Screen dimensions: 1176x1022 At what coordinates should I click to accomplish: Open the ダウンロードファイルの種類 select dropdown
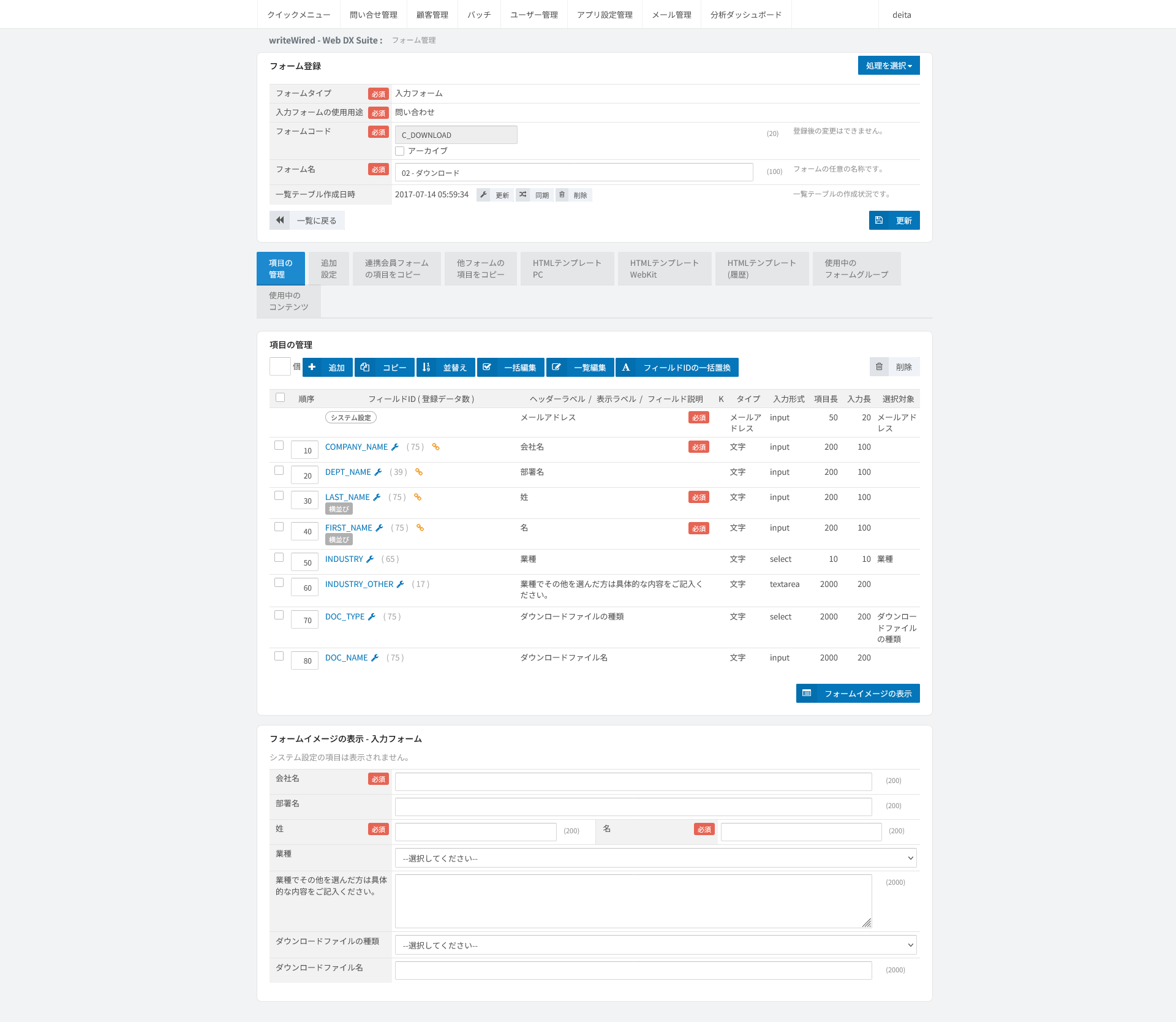point(655,945)
